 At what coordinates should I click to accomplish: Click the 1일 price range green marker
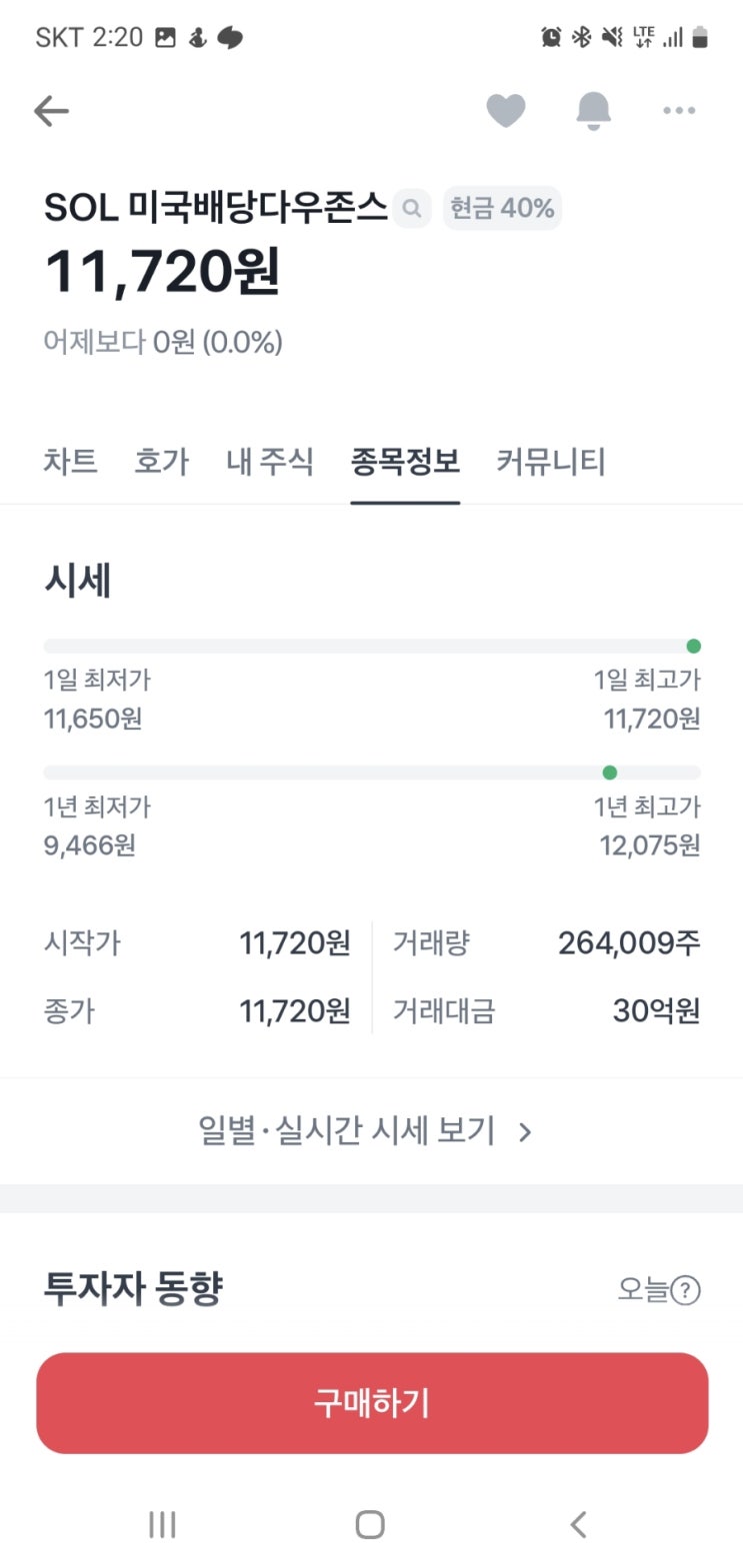694,646
